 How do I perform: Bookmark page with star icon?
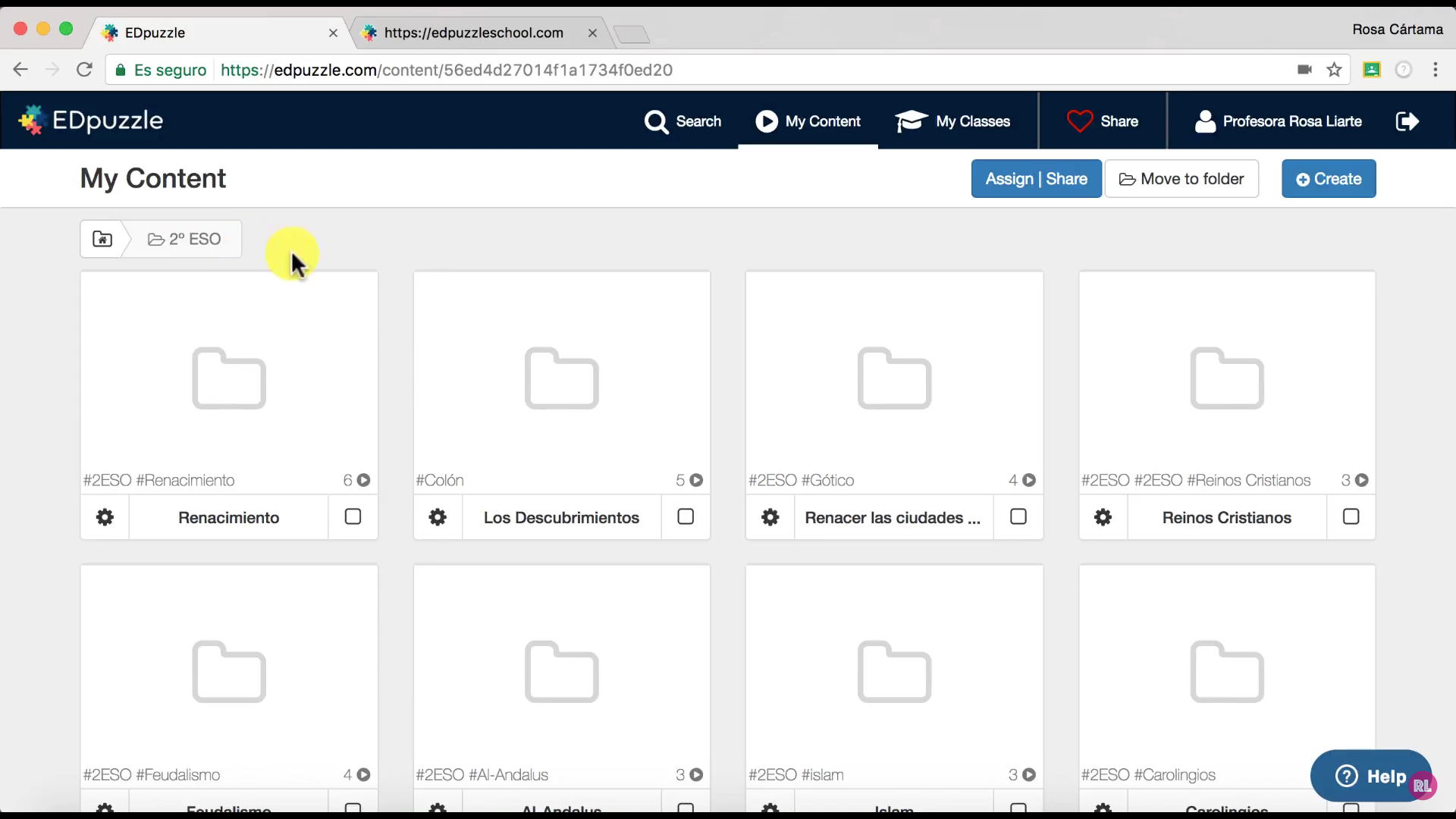tap(1334, 70)
